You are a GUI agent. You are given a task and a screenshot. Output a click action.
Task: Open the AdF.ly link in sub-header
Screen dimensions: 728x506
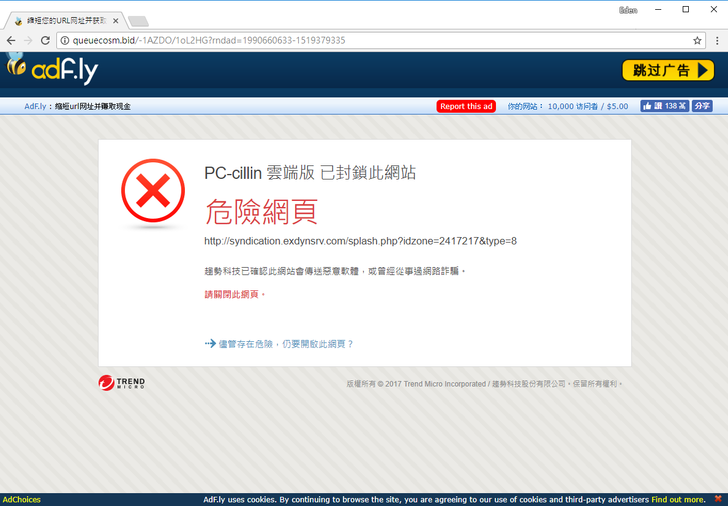coord(35,106)
